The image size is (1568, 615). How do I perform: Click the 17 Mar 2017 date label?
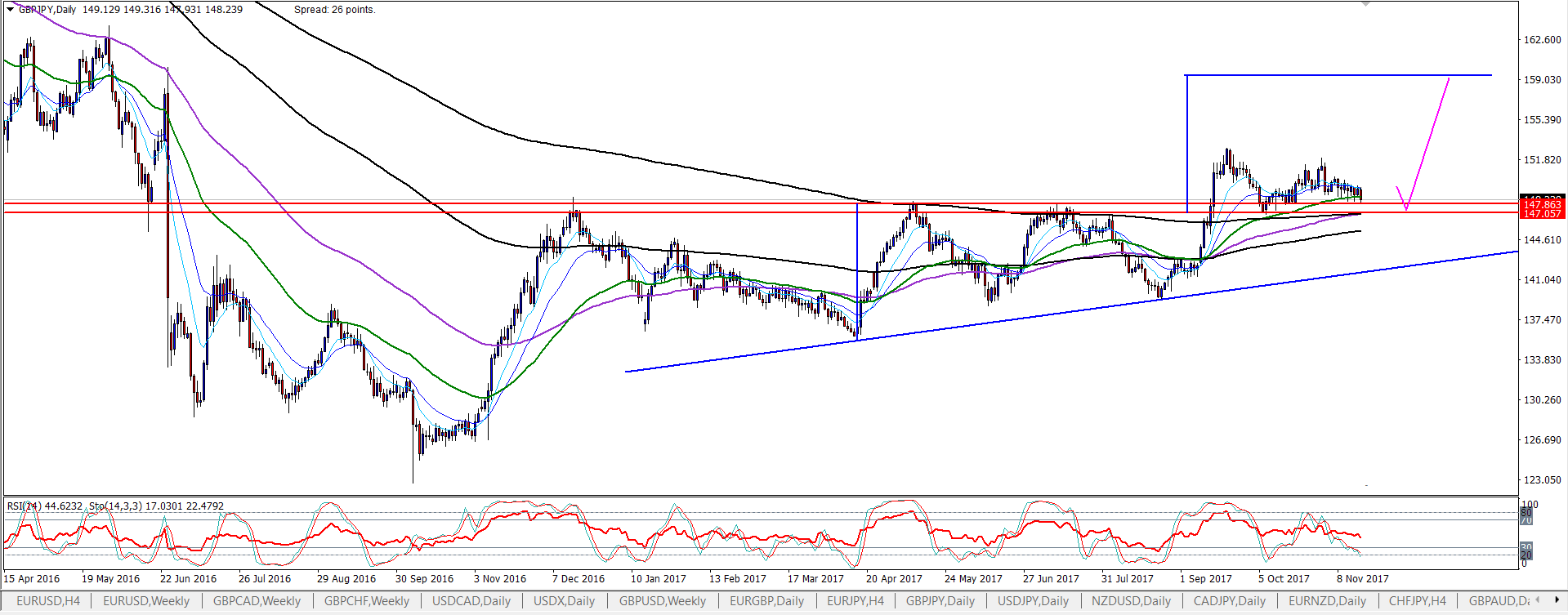[x=815, y=579]
